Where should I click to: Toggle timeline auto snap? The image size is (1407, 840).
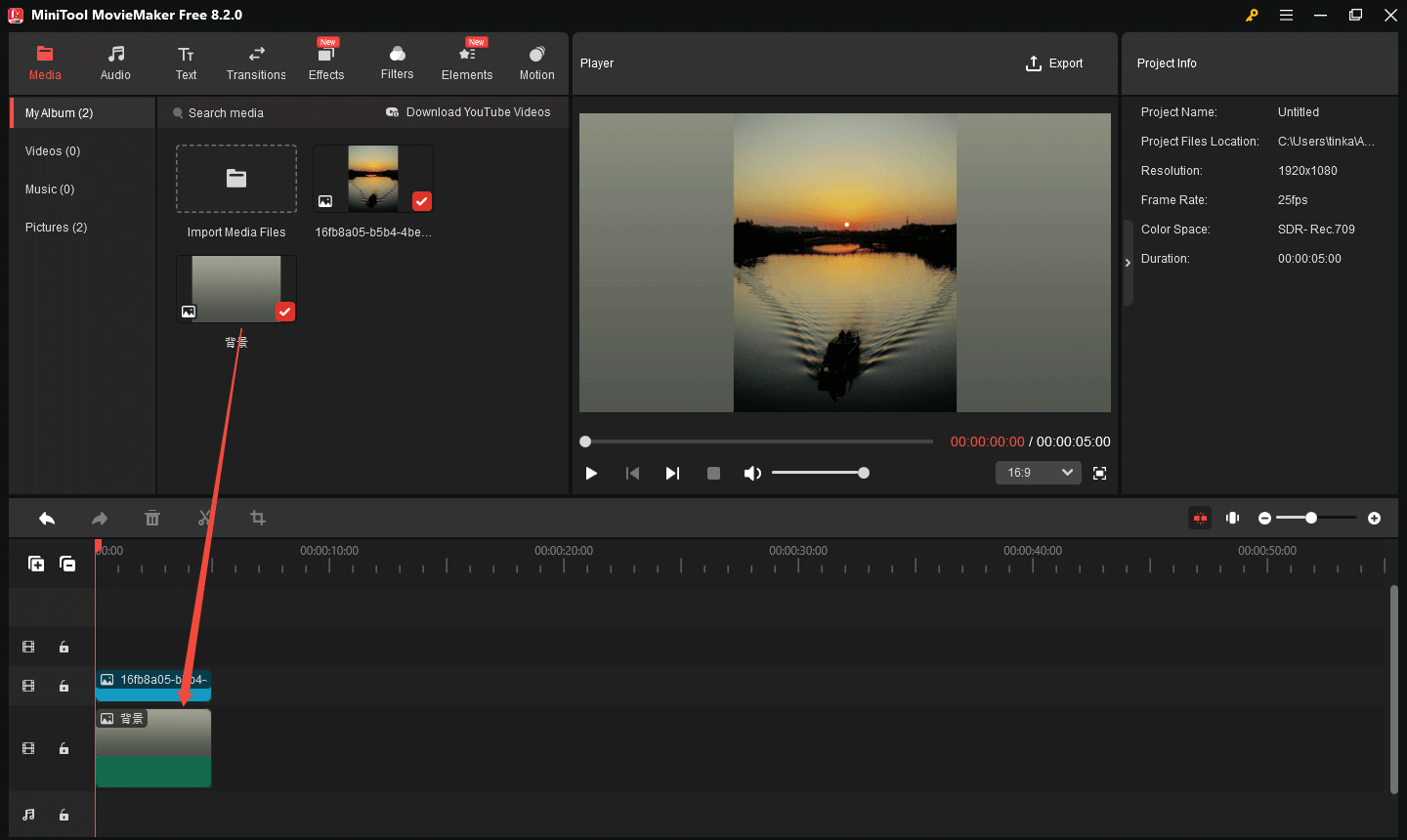[1200, 518]
